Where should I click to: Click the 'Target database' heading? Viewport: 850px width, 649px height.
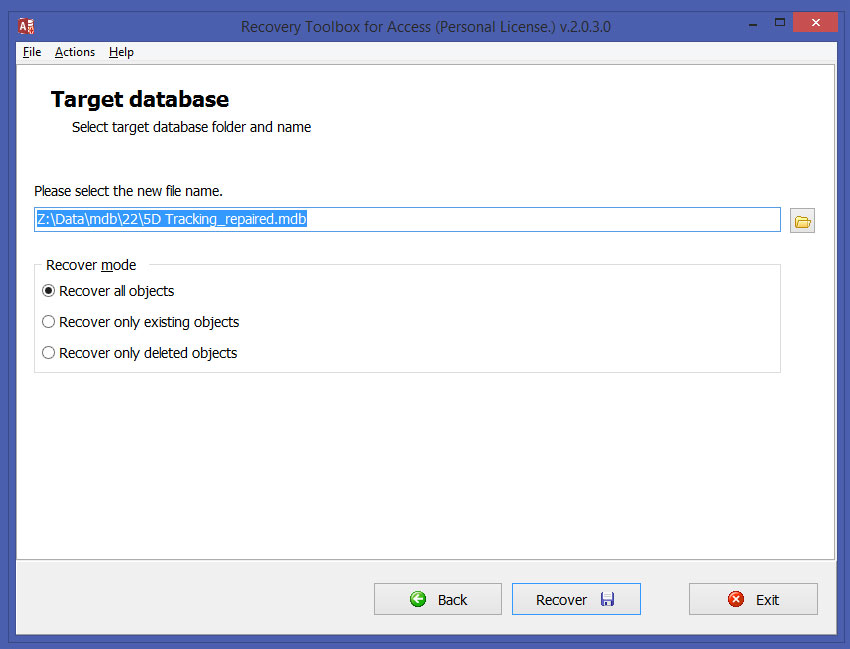(140, 99)
